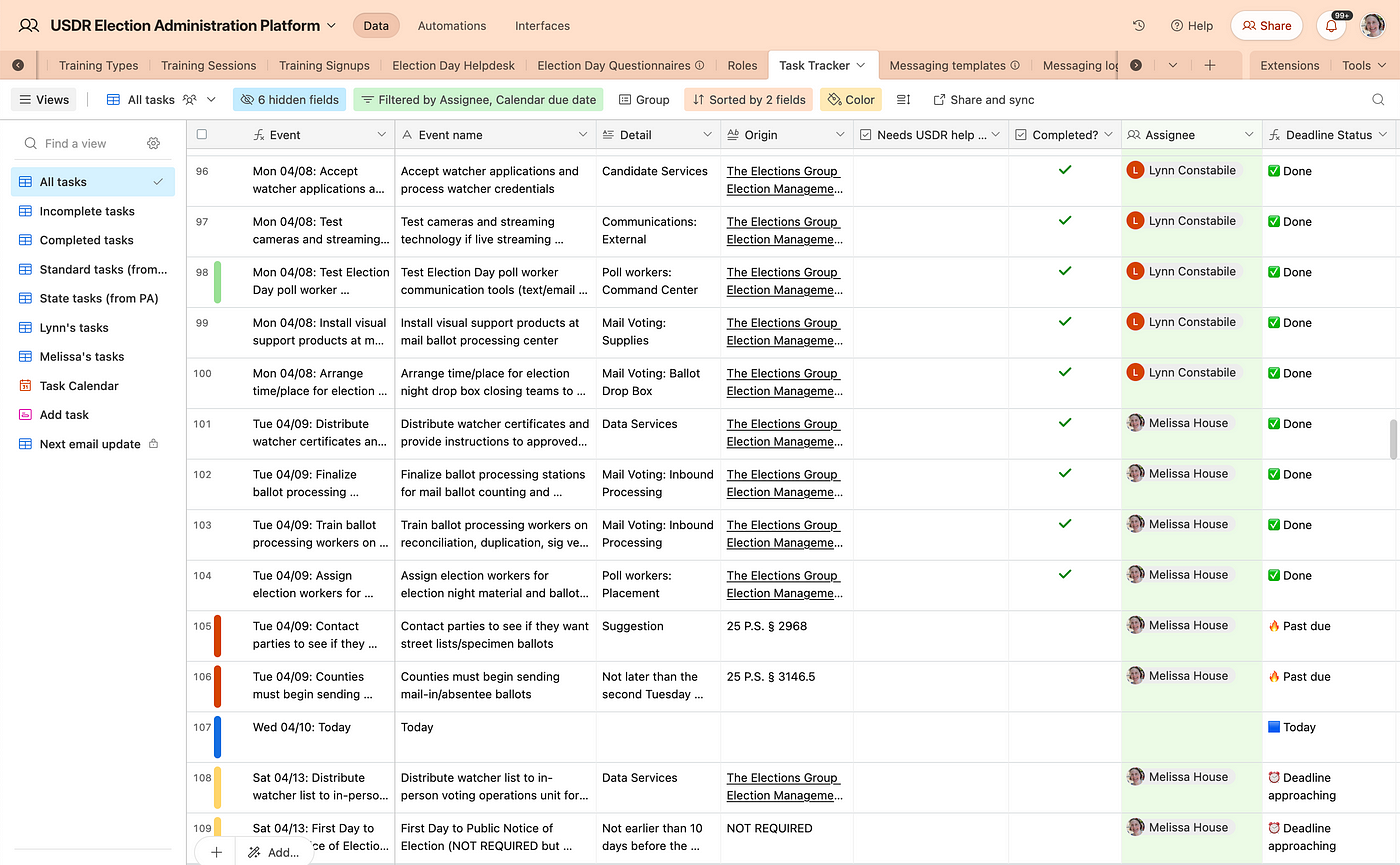The width and height of the screenshot is (1400, 865).
Task: Click the add record plus icon
Action: 216,852
